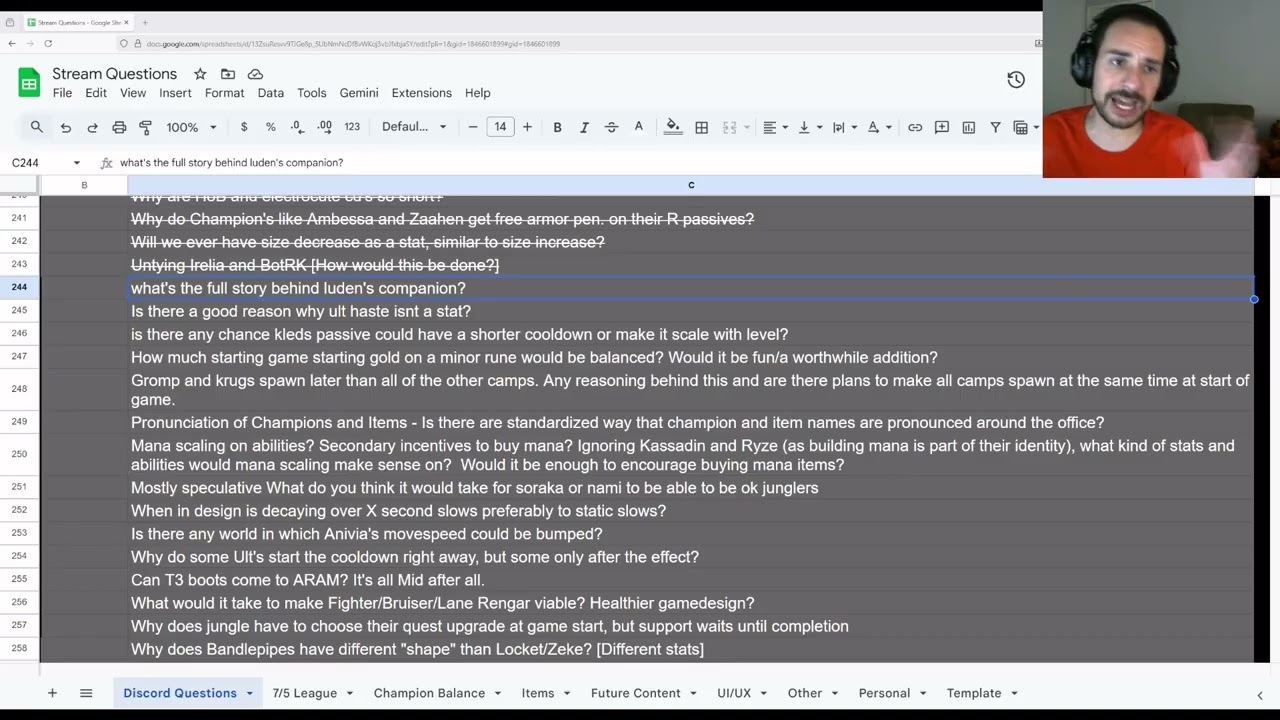The width and height of the screenshot is (1280, 720).
Task: Open vertical align dropdown
Action: coord(809,127)
